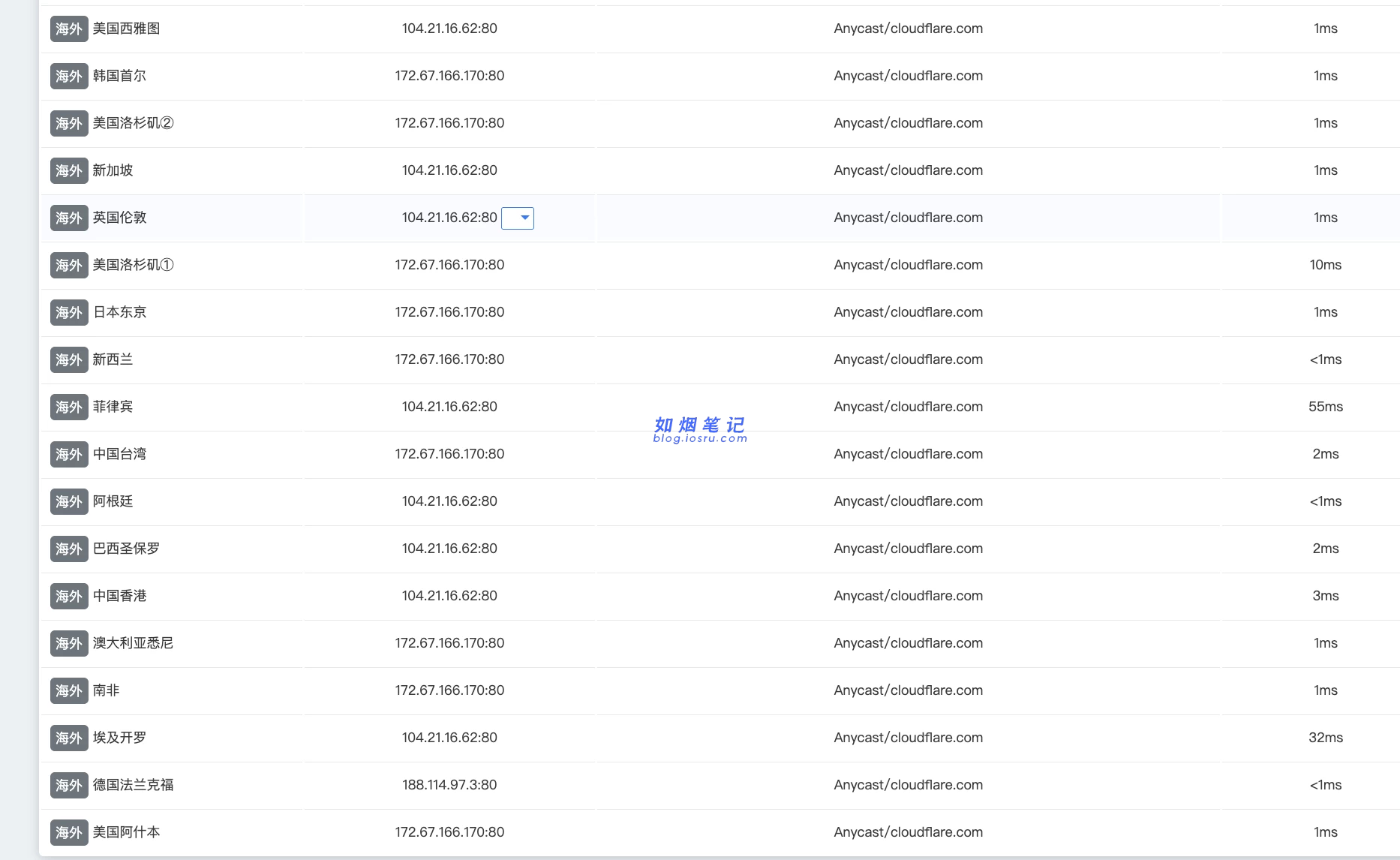The height and width of the screenshot is (860, 1400).
Task: Click the 海外 badge in the 中国香港 row
Action: (x=69, y=597)
